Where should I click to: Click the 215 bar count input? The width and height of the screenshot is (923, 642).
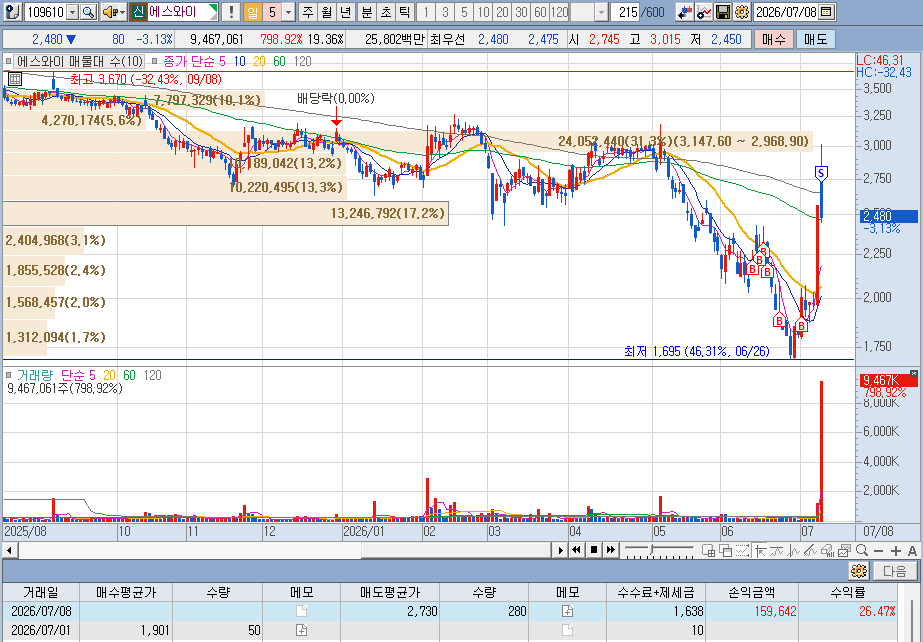[626, 12]
